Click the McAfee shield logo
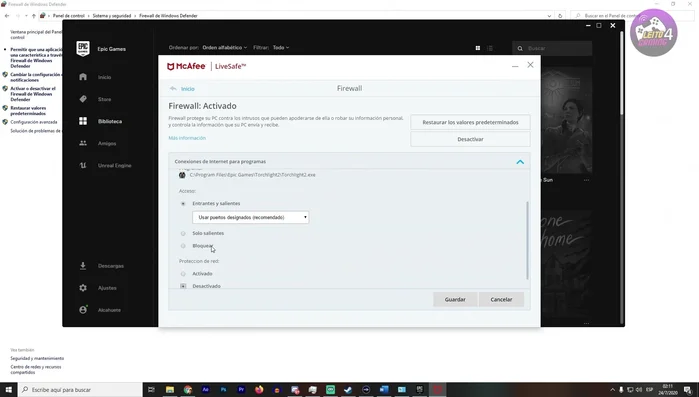Screen dimensions: 699x397 pos(170,66)
